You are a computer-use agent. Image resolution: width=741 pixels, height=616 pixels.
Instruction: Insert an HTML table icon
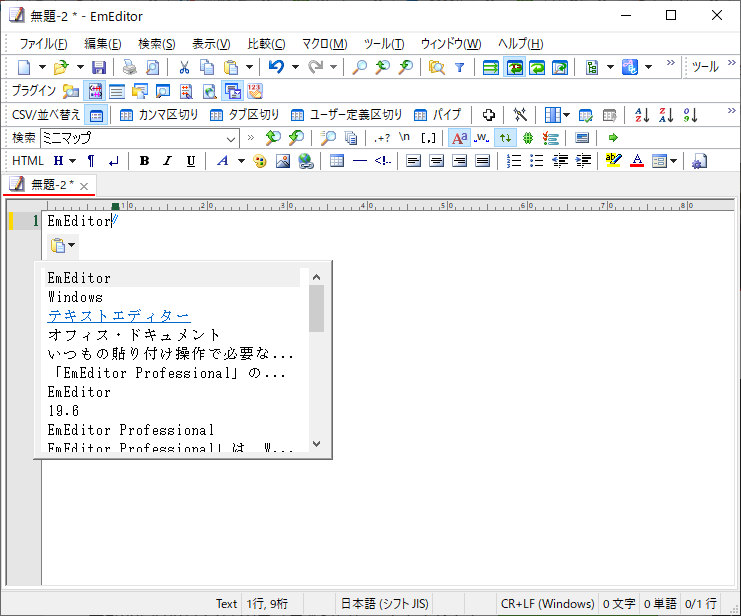coord(337,161)
